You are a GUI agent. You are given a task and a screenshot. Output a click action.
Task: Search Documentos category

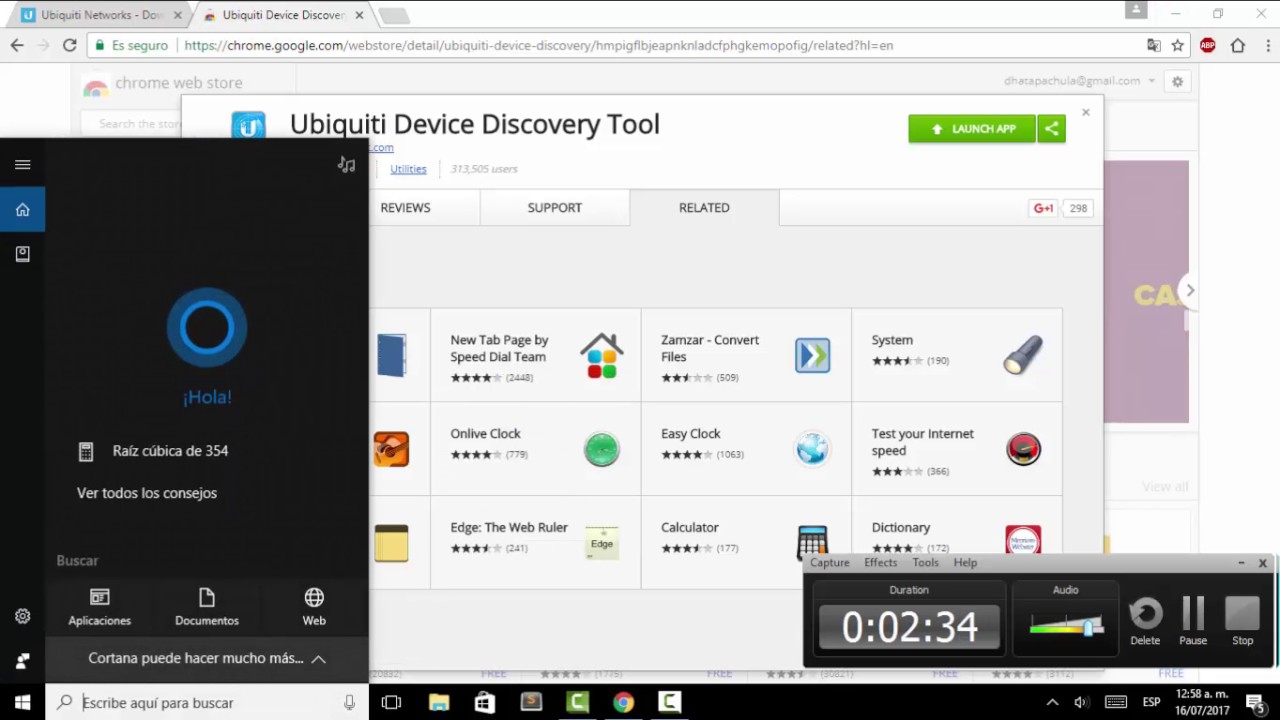tap(207, 607)
